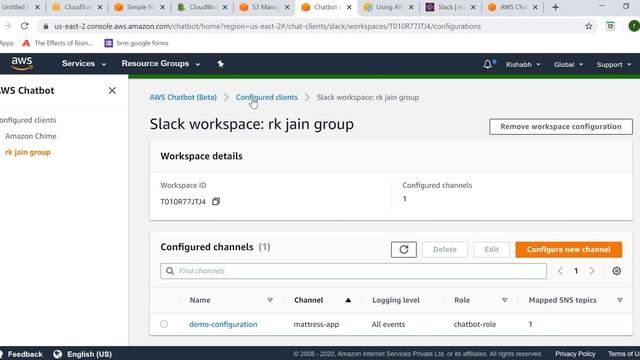Image resolution: width=640 pixels, height=360 pixels.
Task: Click the disabled Edit button
Action: pos(491,249)
